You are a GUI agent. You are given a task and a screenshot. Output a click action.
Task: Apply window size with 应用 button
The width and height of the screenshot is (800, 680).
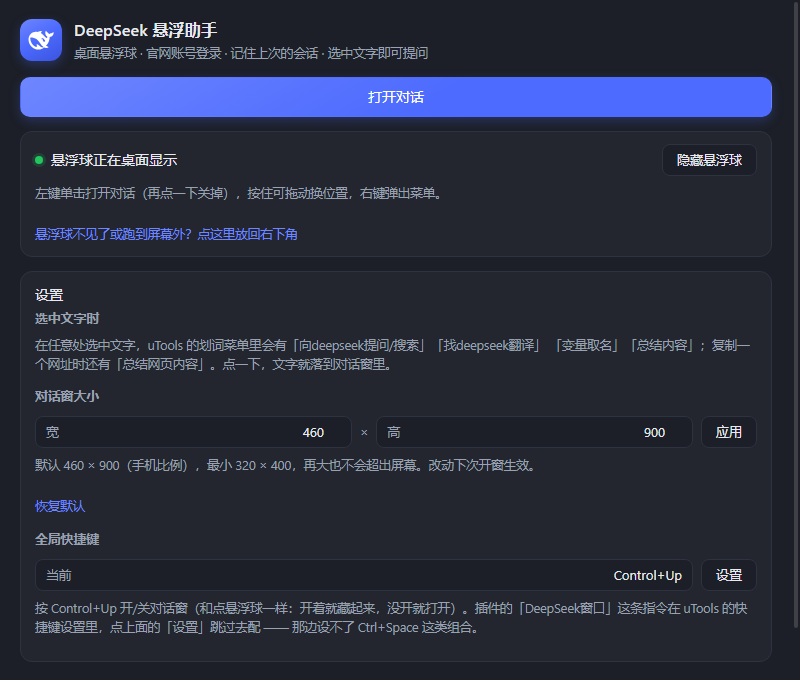729,432
